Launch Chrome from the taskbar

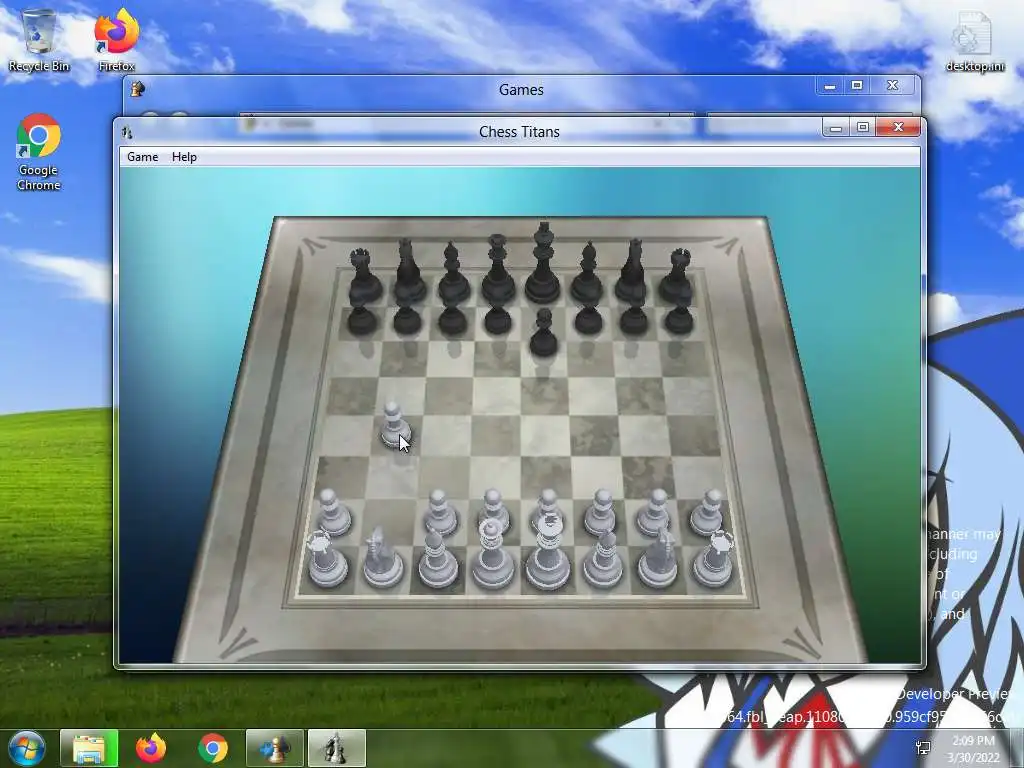[213, 748]
